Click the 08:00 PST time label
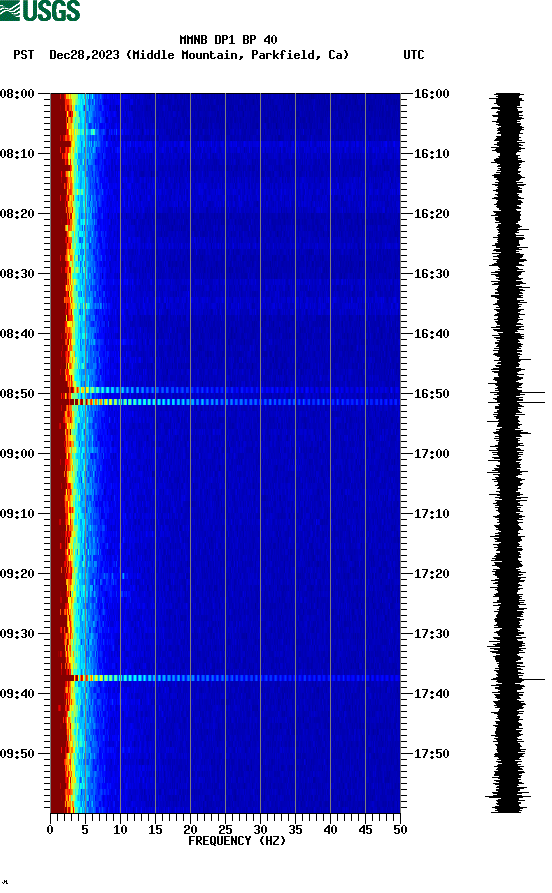This screenshot has width=552, height=893. coord(17,93)
